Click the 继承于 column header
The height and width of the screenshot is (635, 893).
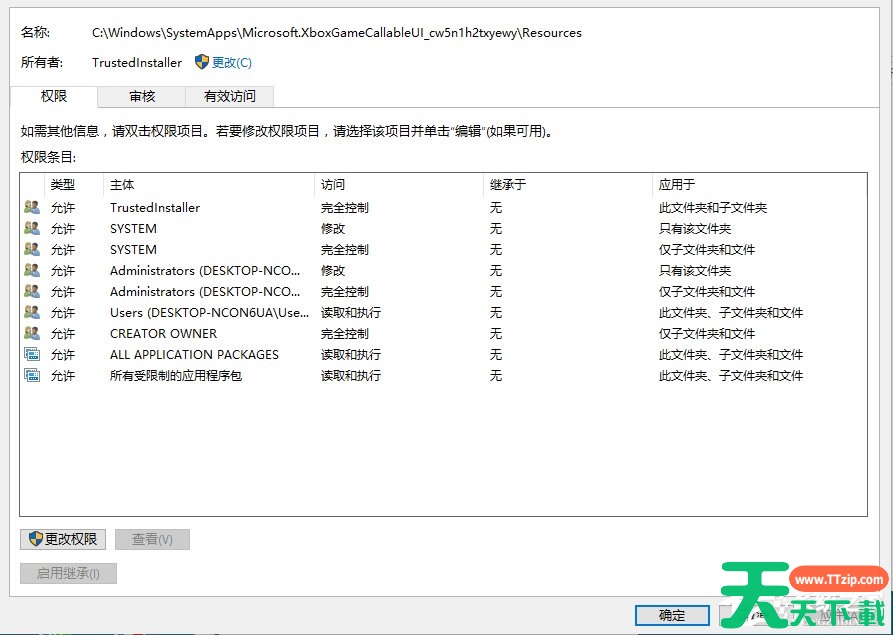pyautogui.click(x=566, y=185)
